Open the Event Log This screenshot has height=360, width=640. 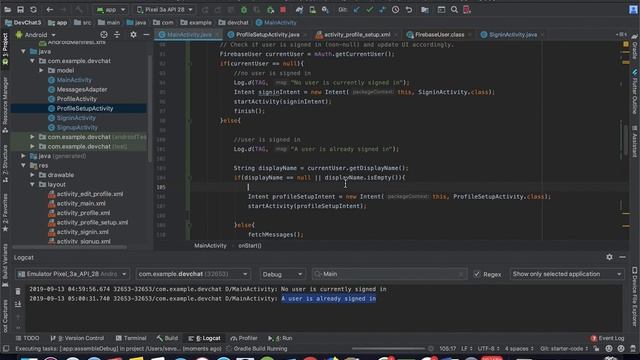(607, 338)
